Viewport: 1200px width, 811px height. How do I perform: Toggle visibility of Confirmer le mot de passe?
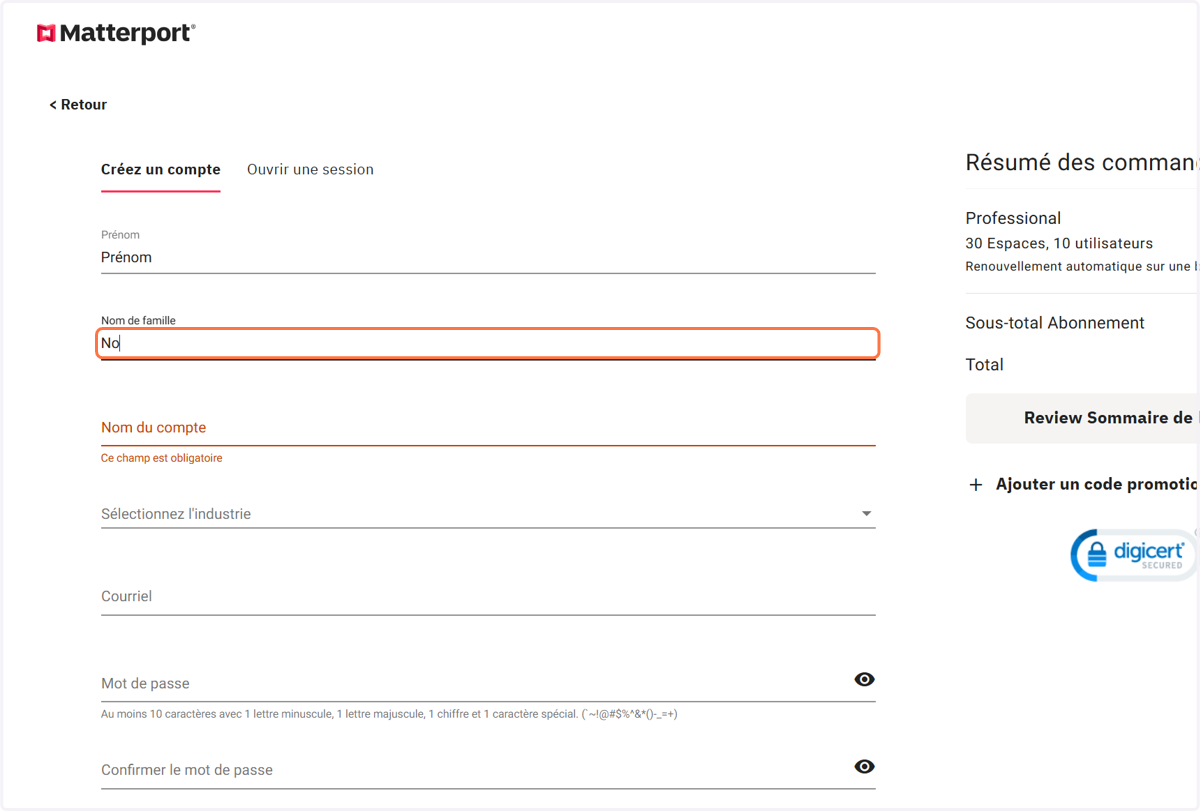(865, 766)
